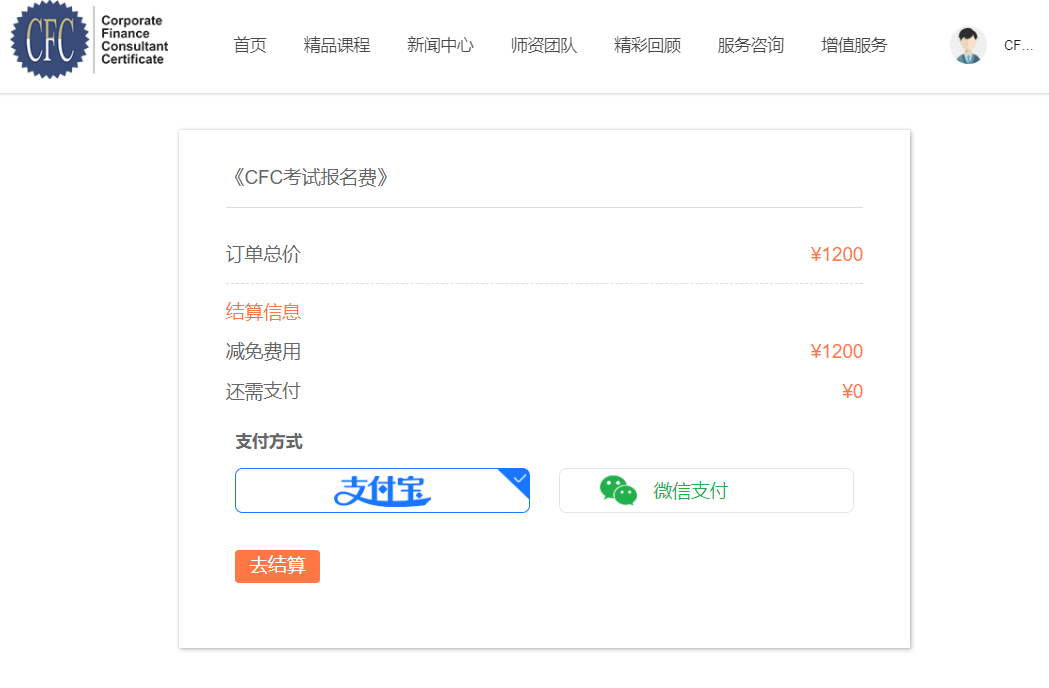Select Alipay 支付宝 payment option
1049x688 pixels.
[382, 491]
